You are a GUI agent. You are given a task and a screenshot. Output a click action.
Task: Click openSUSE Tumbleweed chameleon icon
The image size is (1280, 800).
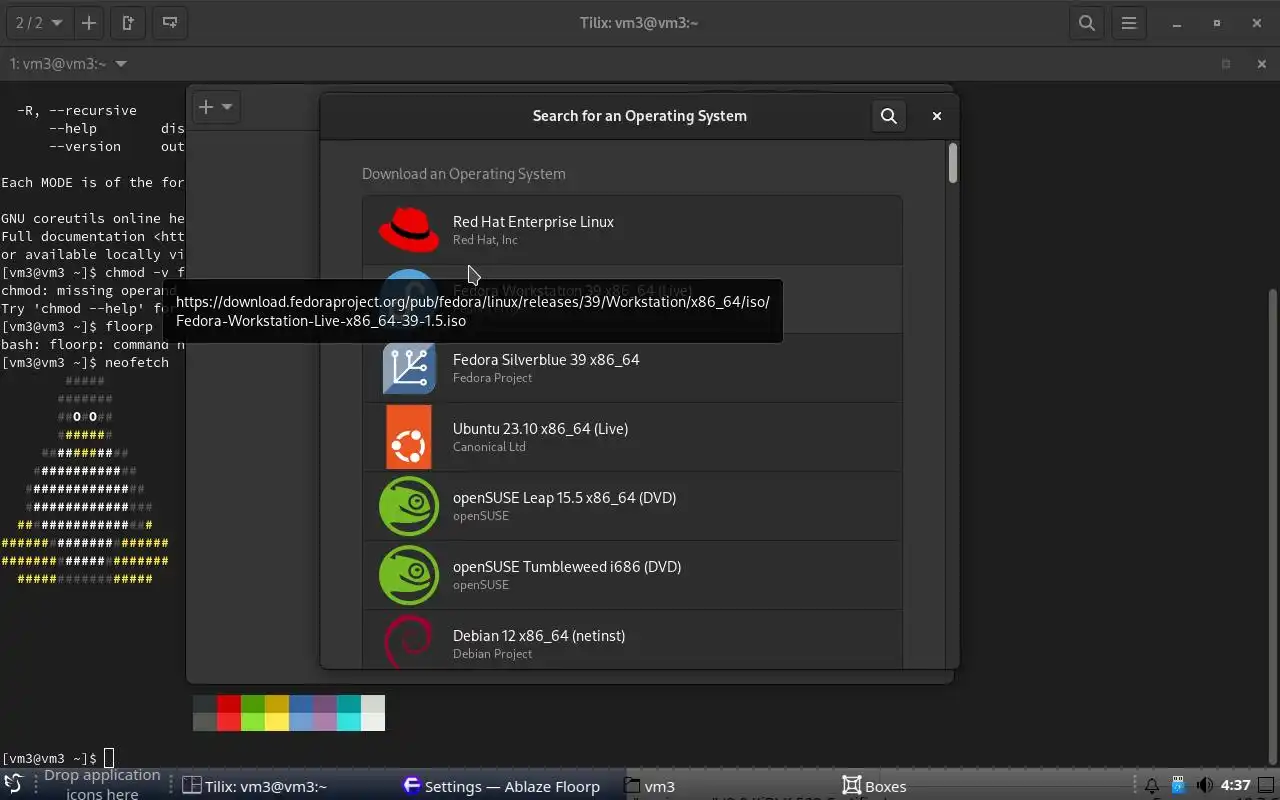[409, 575]
